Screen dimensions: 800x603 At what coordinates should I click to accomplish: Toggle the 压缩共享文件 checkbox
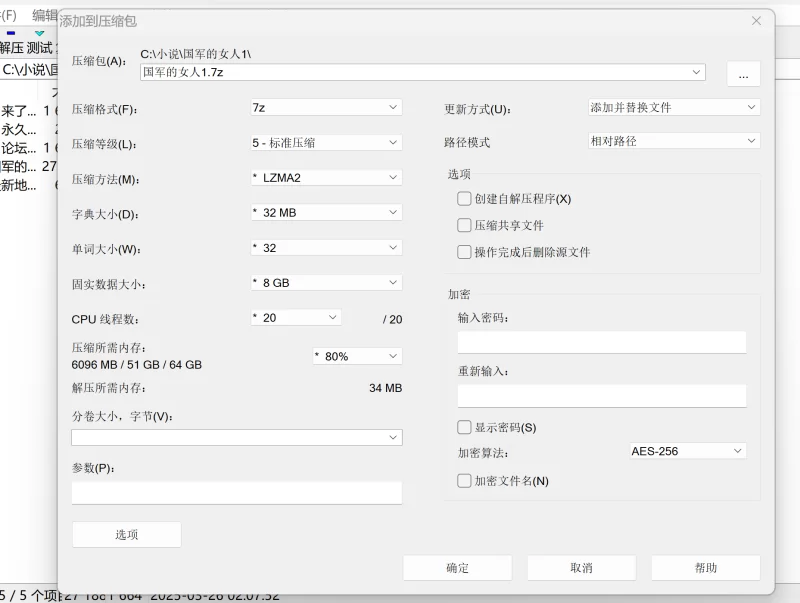[464, 226]
